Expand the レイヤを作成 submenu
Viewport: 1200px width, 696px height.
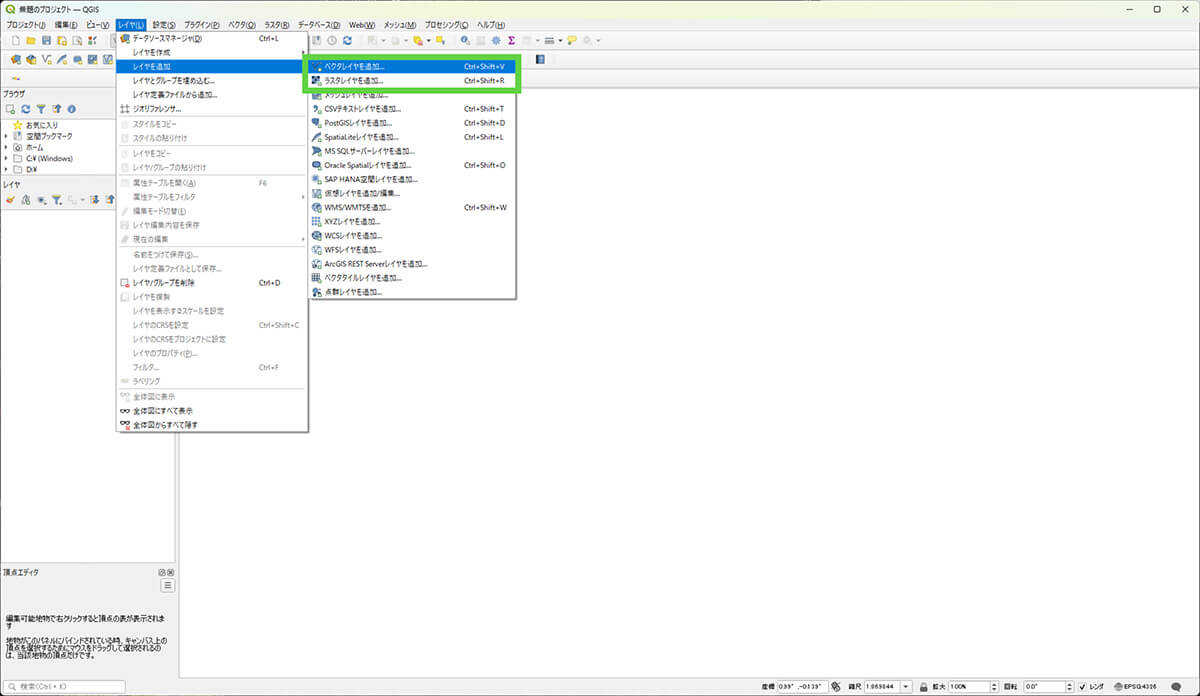[212, 52]
